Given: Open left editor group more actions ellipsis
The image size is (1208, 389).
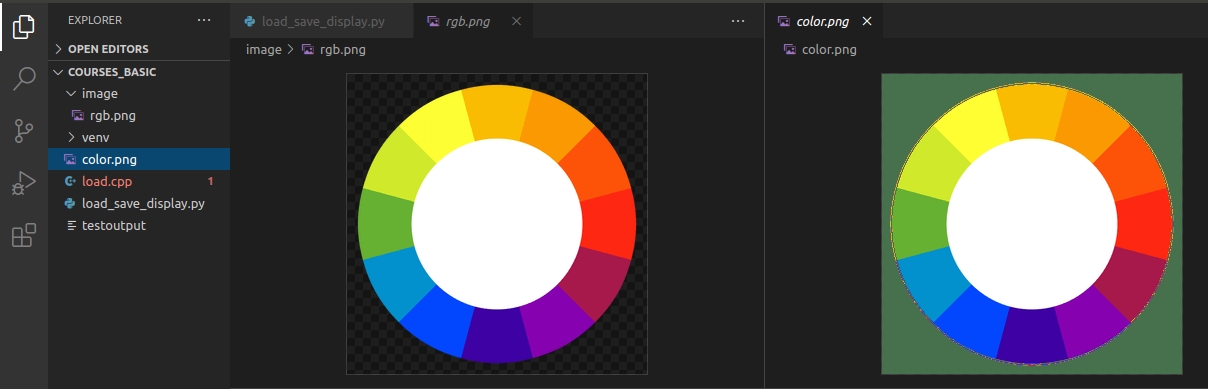Looking at the screenshot, I should [738, 20].
